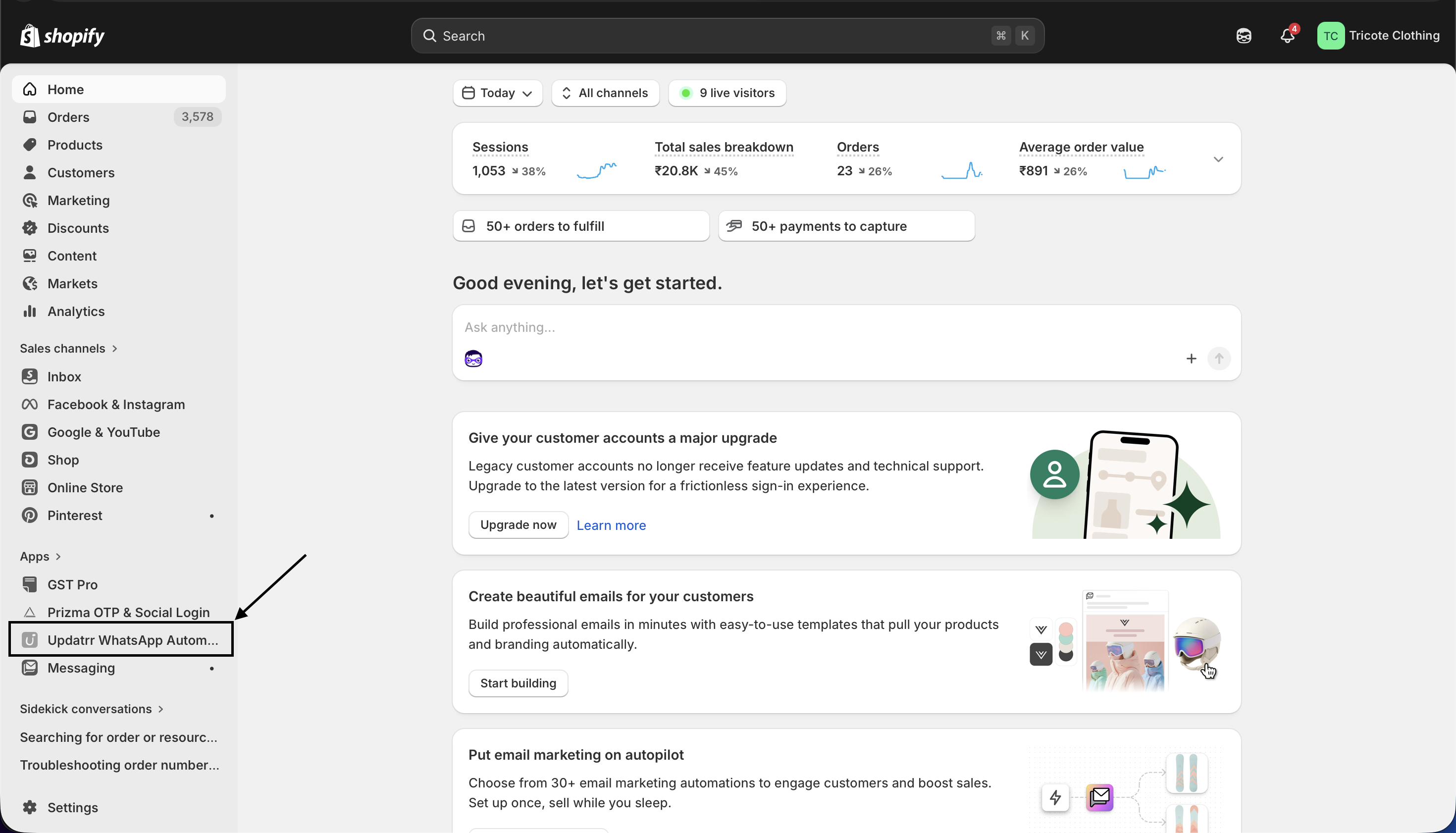Click the Upgrade now button
This screenshot has width=1456, height=833.
[x=518, y=524]
